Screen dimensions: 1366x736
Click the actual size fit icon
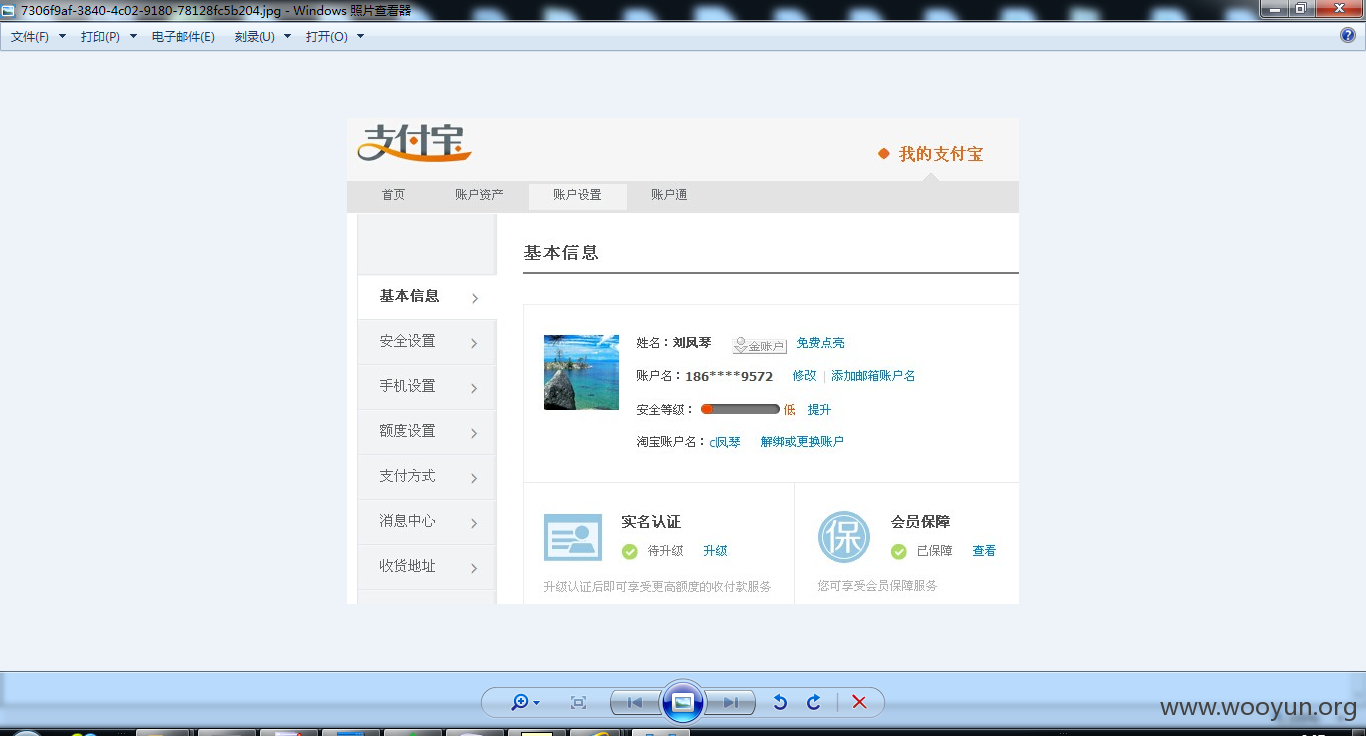(578, 703)
